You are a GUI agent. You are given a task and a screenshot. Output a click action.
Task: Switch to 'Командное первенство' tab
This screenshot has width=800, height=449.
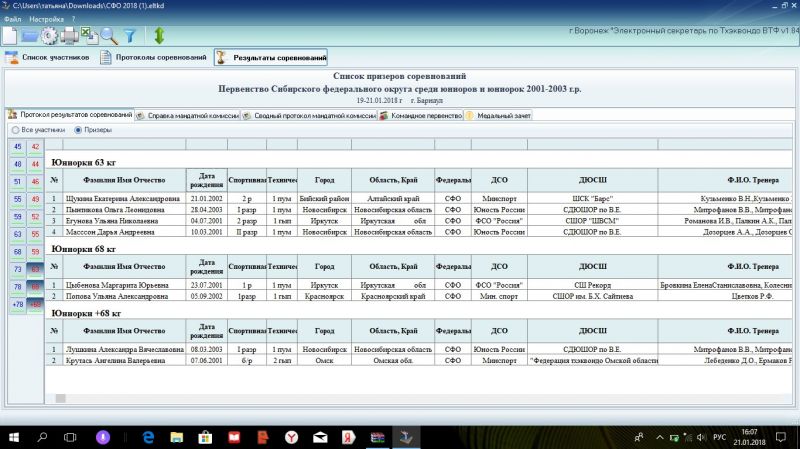[420, 115]
